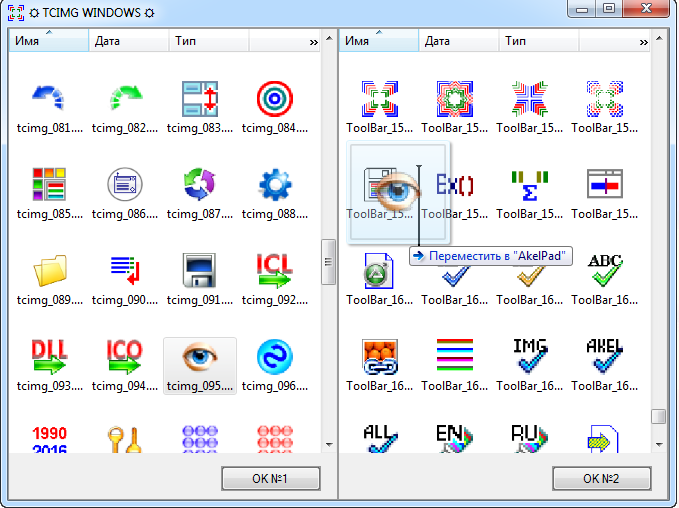Screen dimensions: 679x508
Task: Click the yellow arrow document icon bottom right
Action: click(x=605, y=439)
